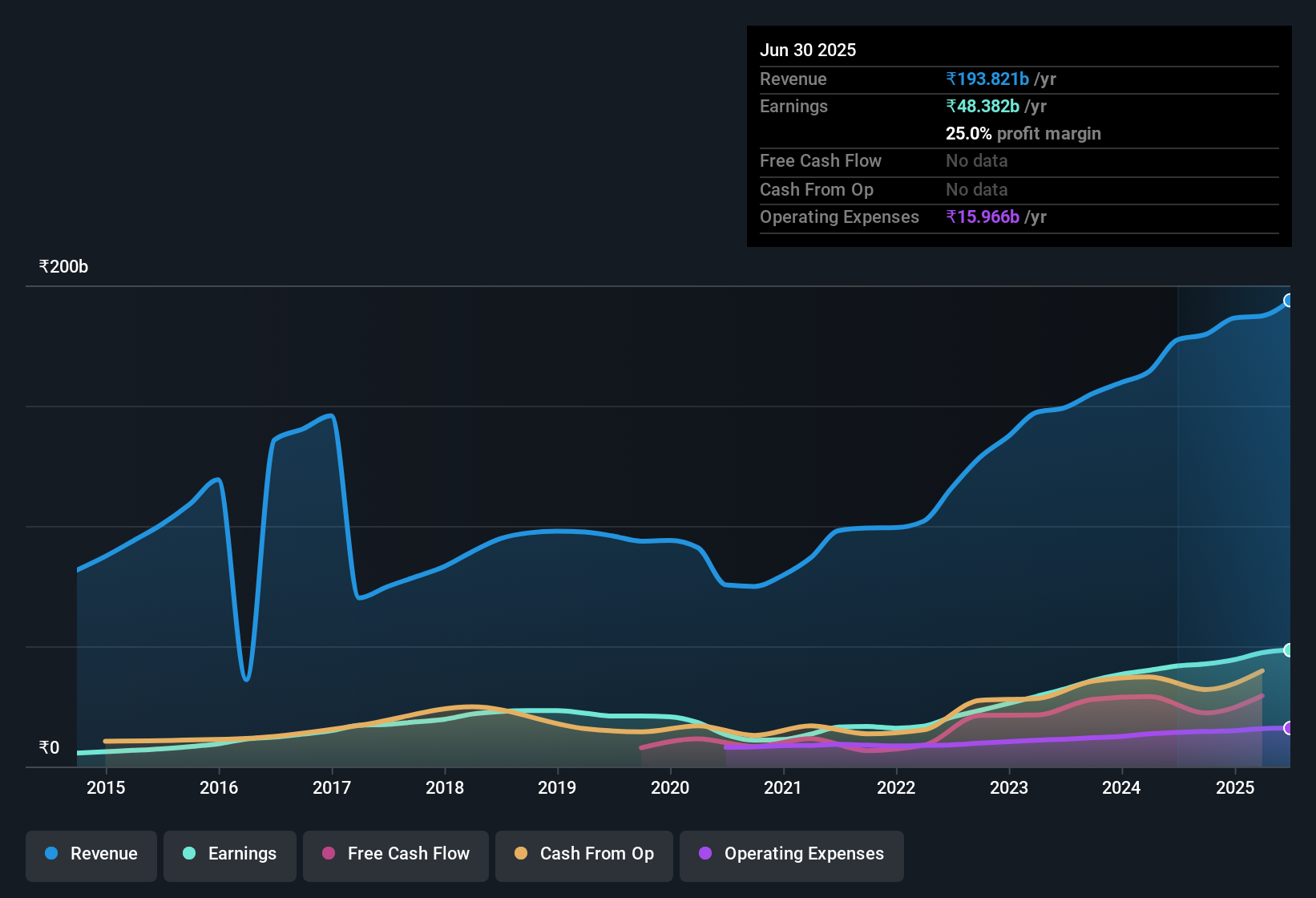The width and height of the screenshot is (1316, 898).
Task: Click the purple Operating Expenses legend dot
Action: [705, 854]
